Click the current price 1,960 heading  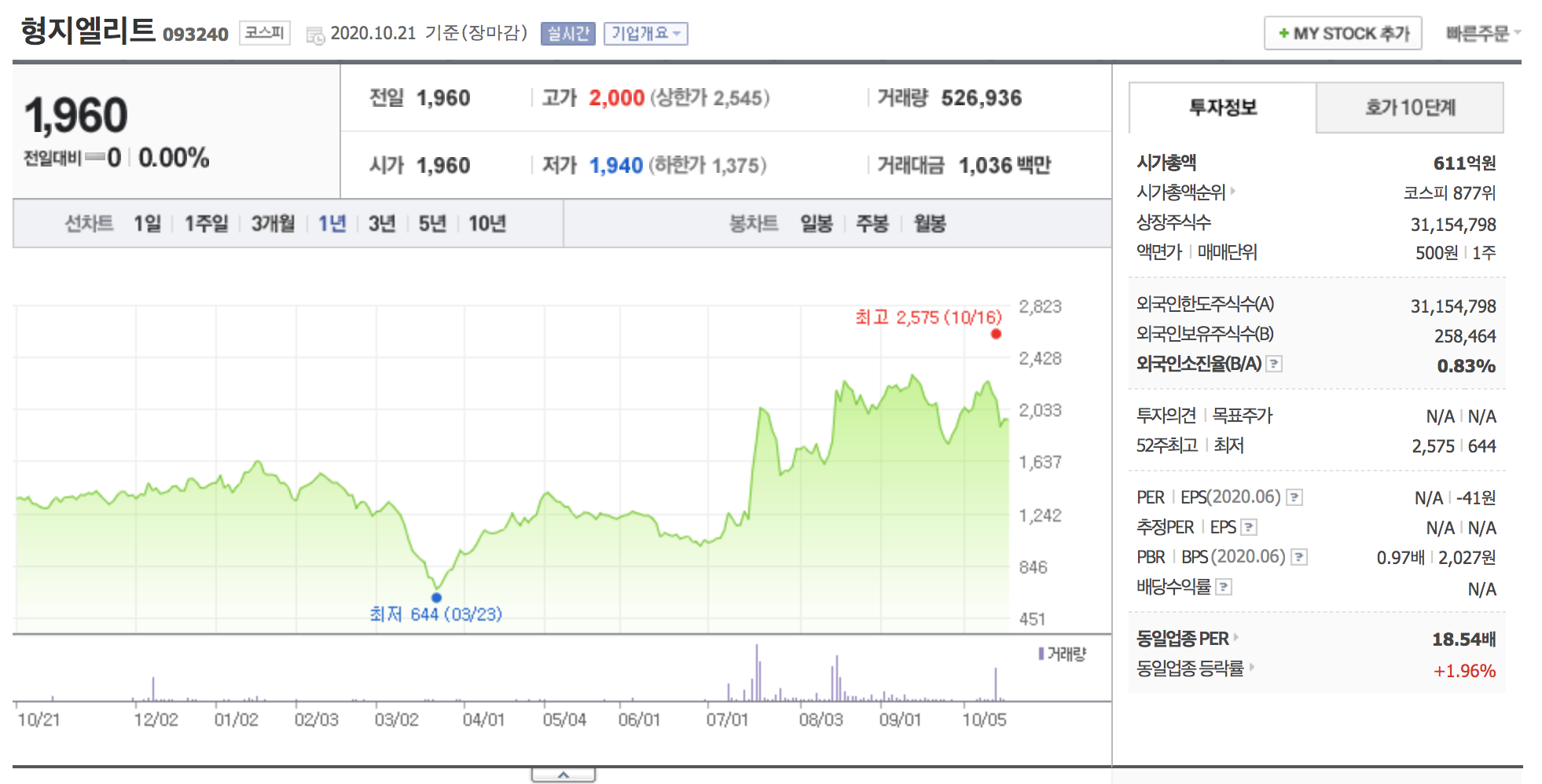(76, 115)
